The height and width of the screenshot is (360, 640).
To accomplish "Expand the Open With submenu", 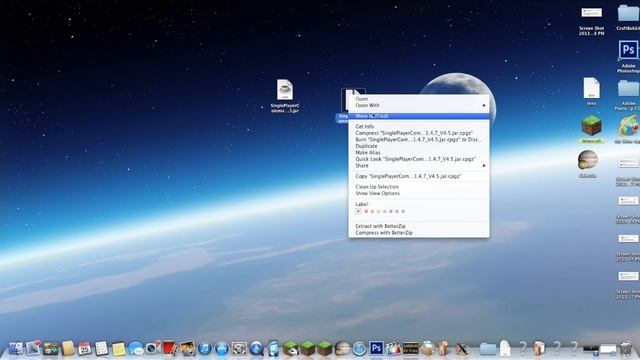I will point(419,105).
